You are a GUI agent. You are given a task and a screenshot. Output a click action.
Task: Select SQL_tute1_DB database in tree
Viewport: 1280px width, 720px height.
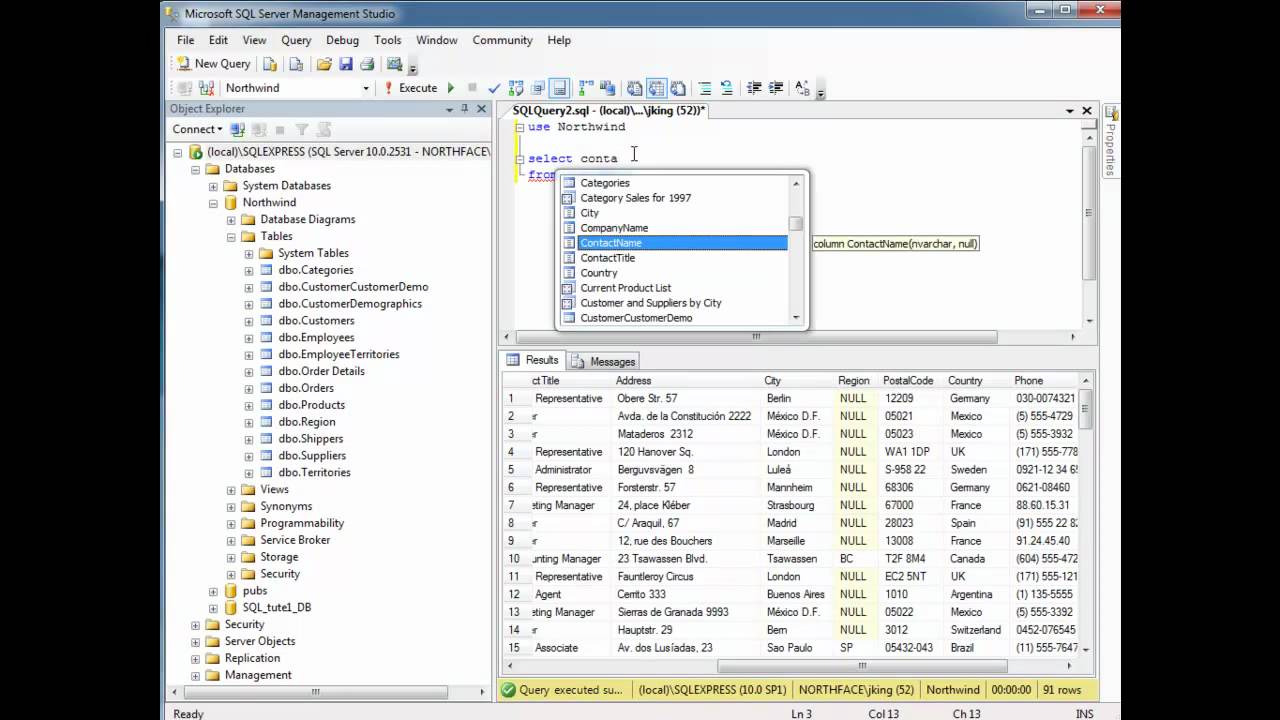coord(276,607)
